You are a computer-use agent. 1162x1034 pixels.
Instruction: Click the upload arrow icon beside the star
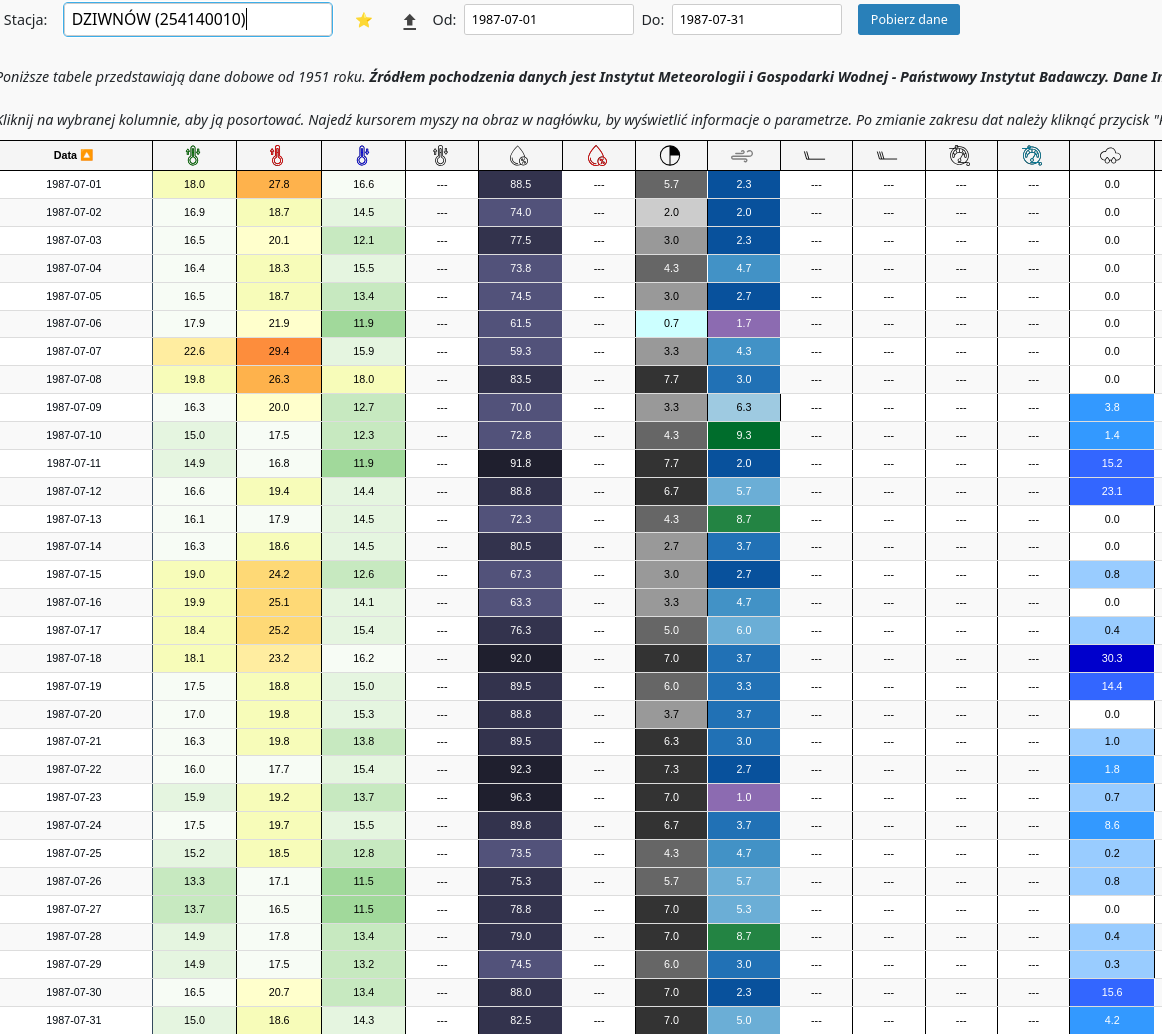(x=409, y=21)
